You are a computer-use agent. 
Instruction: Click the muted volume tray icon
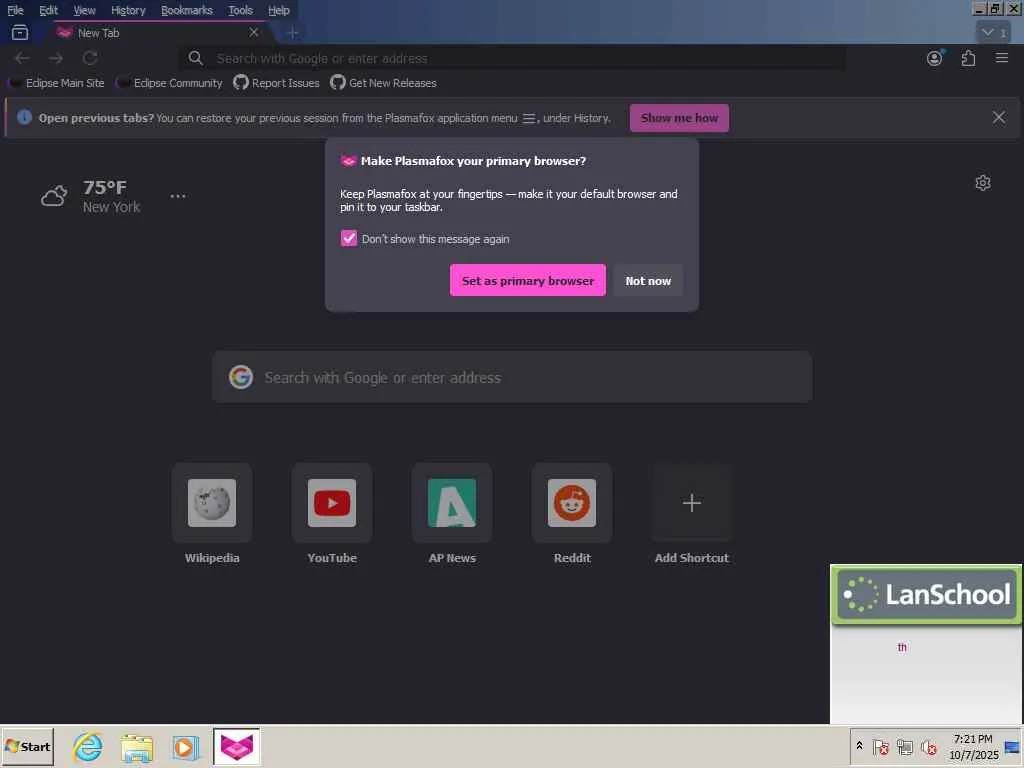point(928,746)
